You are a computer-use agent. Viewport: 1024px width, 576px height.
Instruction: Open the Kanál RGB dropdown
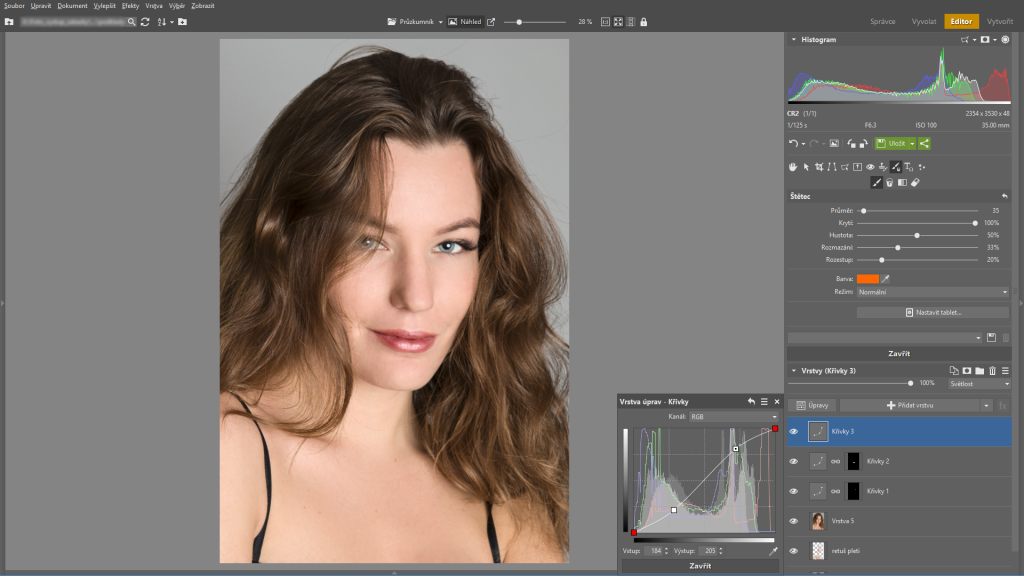734,416
